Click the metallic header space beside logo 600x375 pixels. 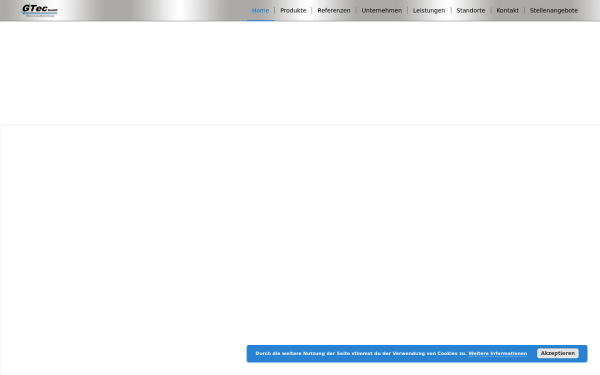click(153, 10)
